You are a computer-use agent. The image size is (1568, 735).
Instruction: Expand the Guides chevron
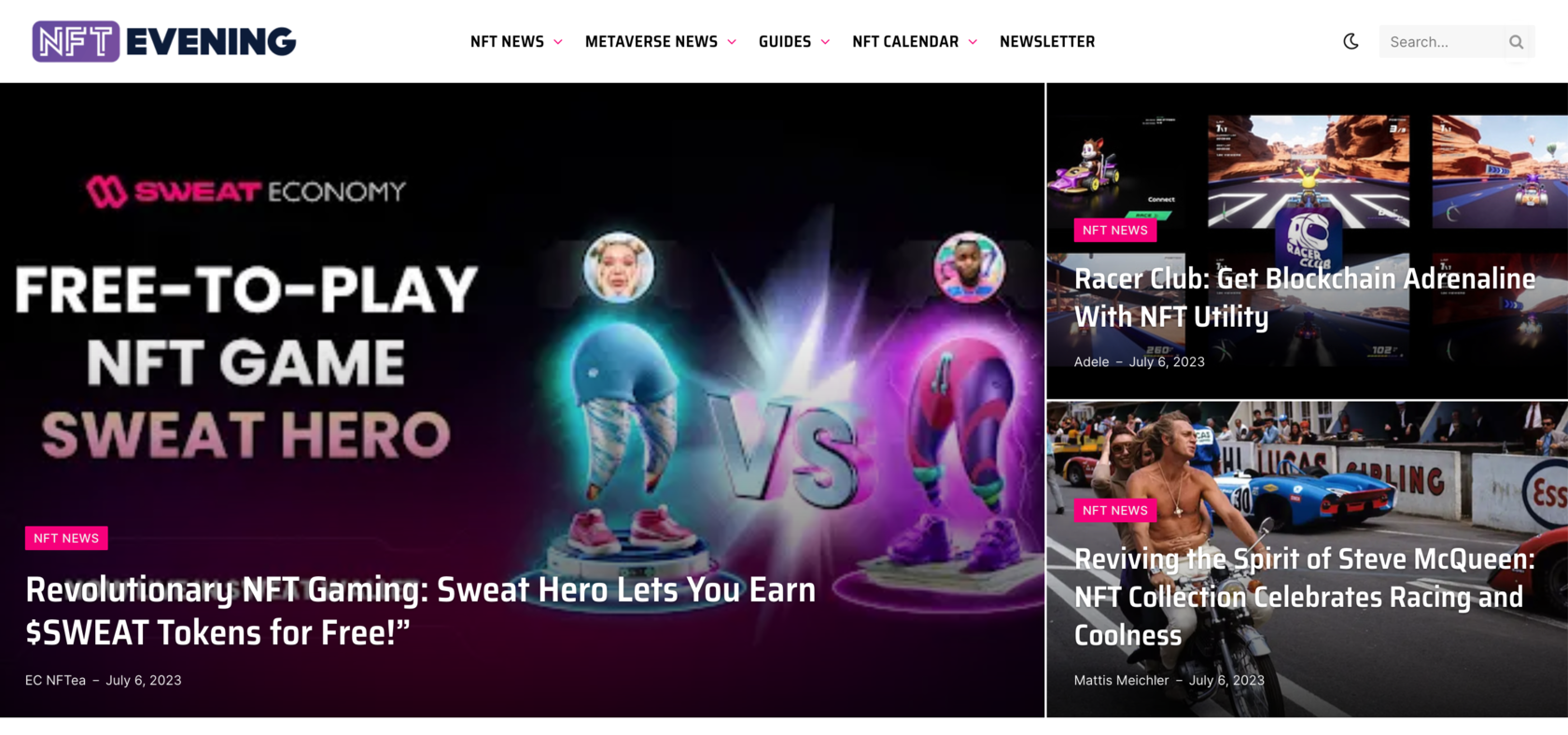pos(825,42)
